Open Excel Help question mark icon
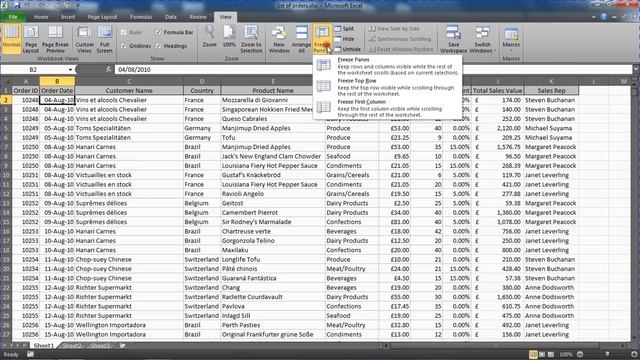 pos(604,17)
